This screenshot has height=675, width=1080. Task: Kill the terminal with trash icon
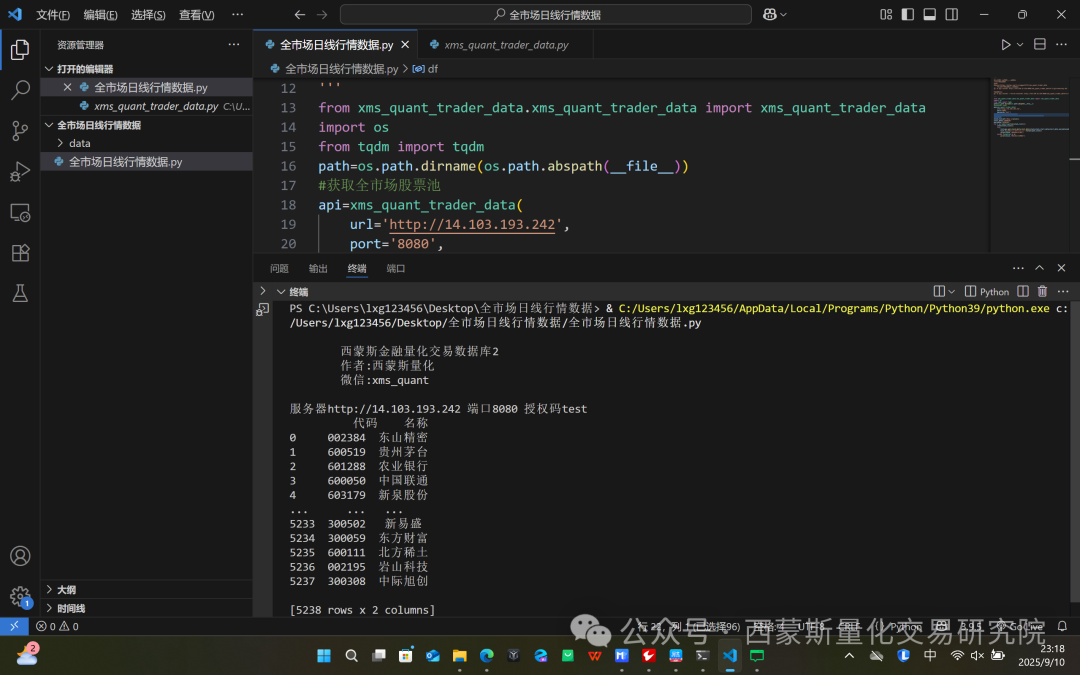coord(1042,291)
